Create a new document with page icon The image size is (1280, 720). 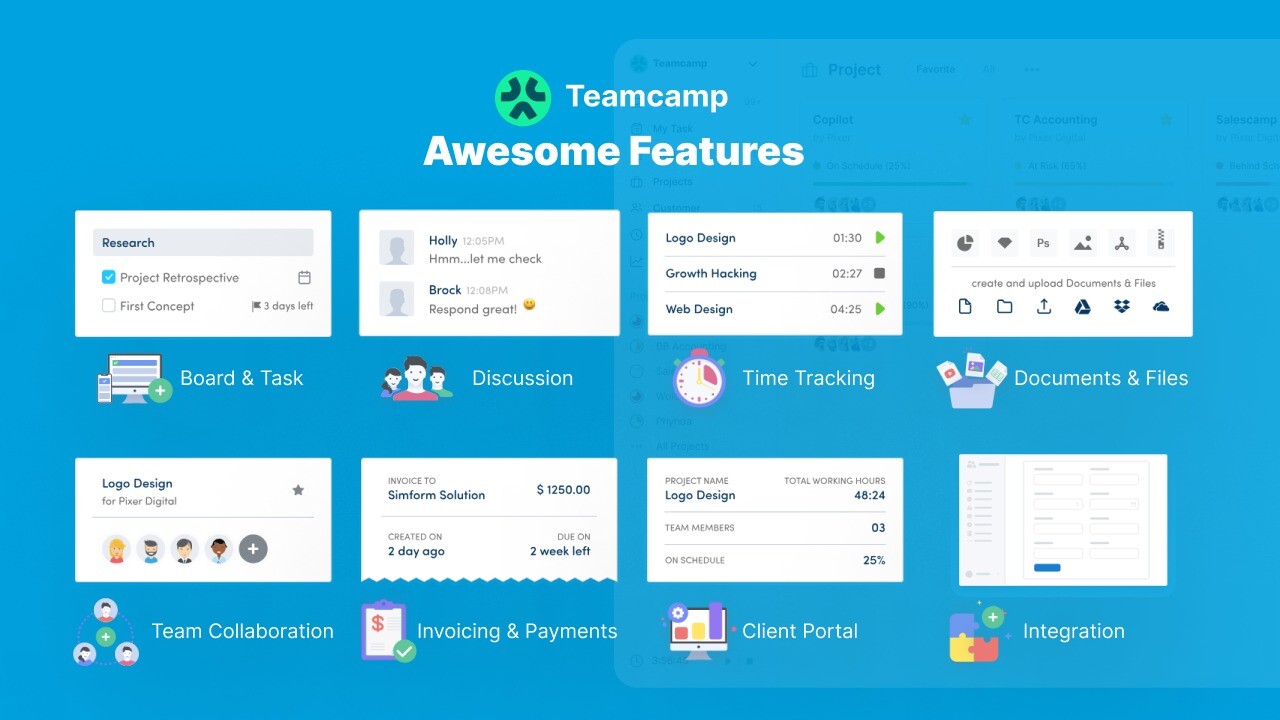[x=965, y=306]
